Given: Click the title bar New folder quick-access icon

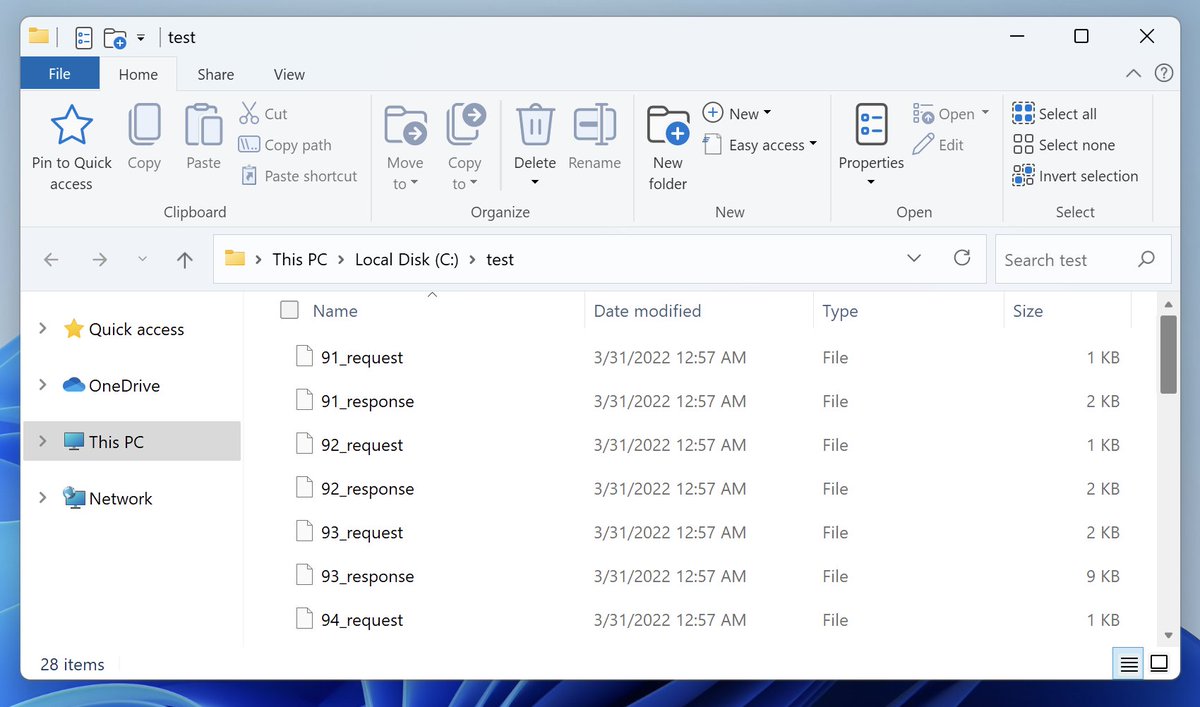Looking at the screenshot, I should (x=115, y=38).
